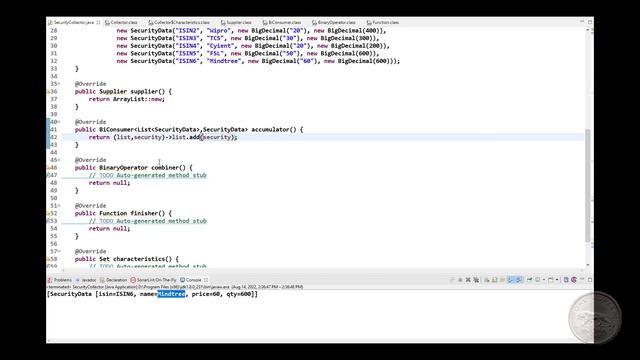Toggle Scroll Lock in the console
The image size is (640, 360).
494,280
